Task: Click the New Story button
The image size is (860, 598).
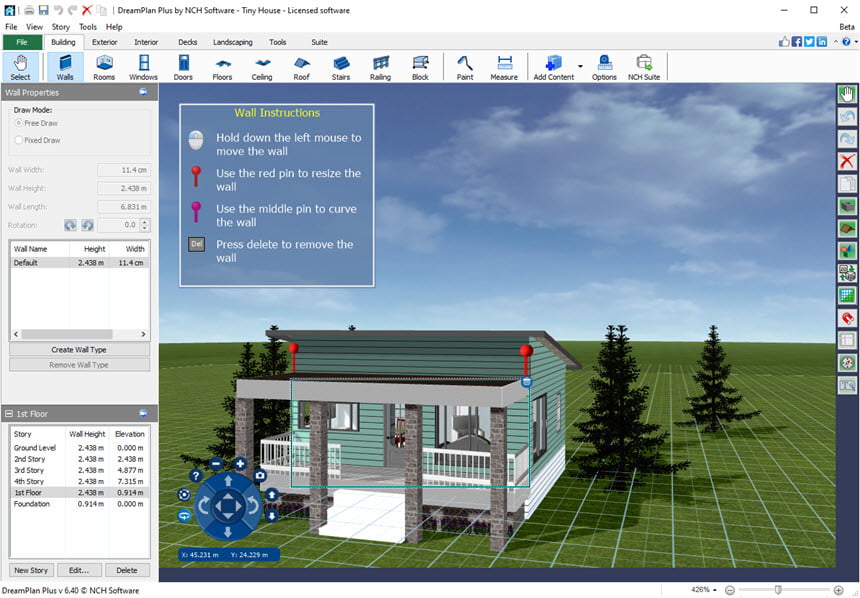Action: (31, 570)
